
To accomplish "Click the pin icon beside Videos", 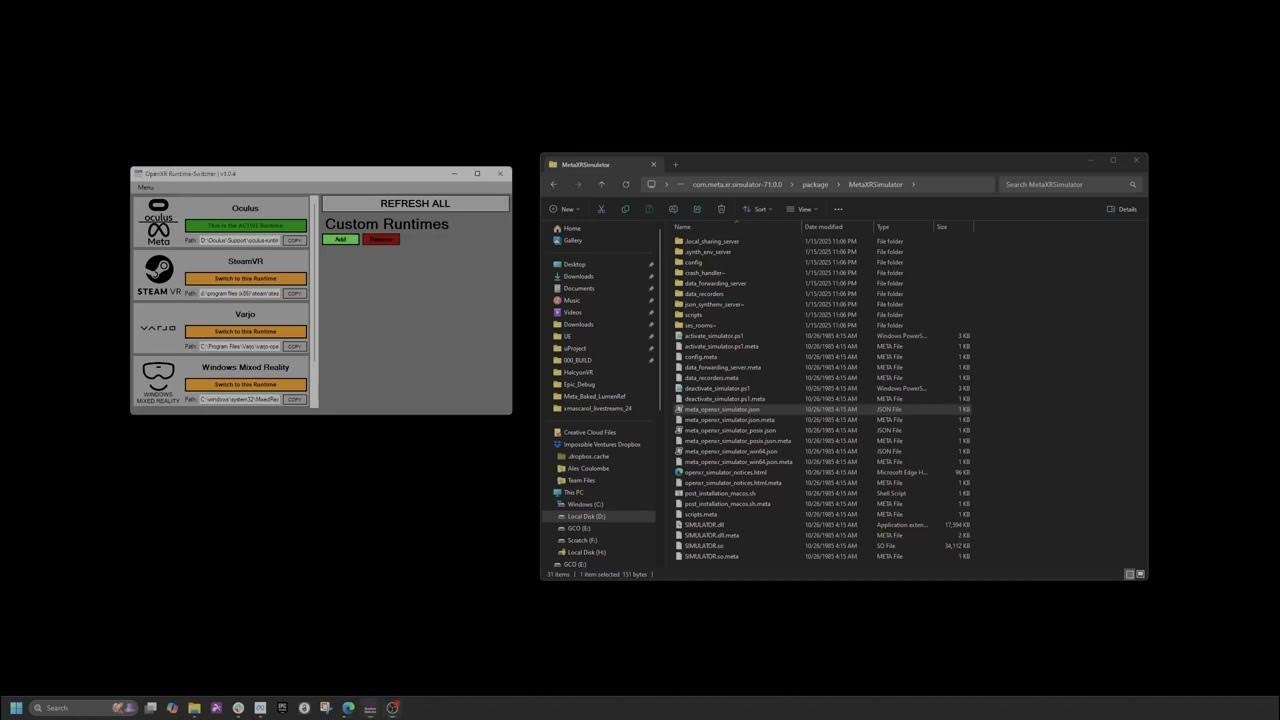I will coord(651,312).
